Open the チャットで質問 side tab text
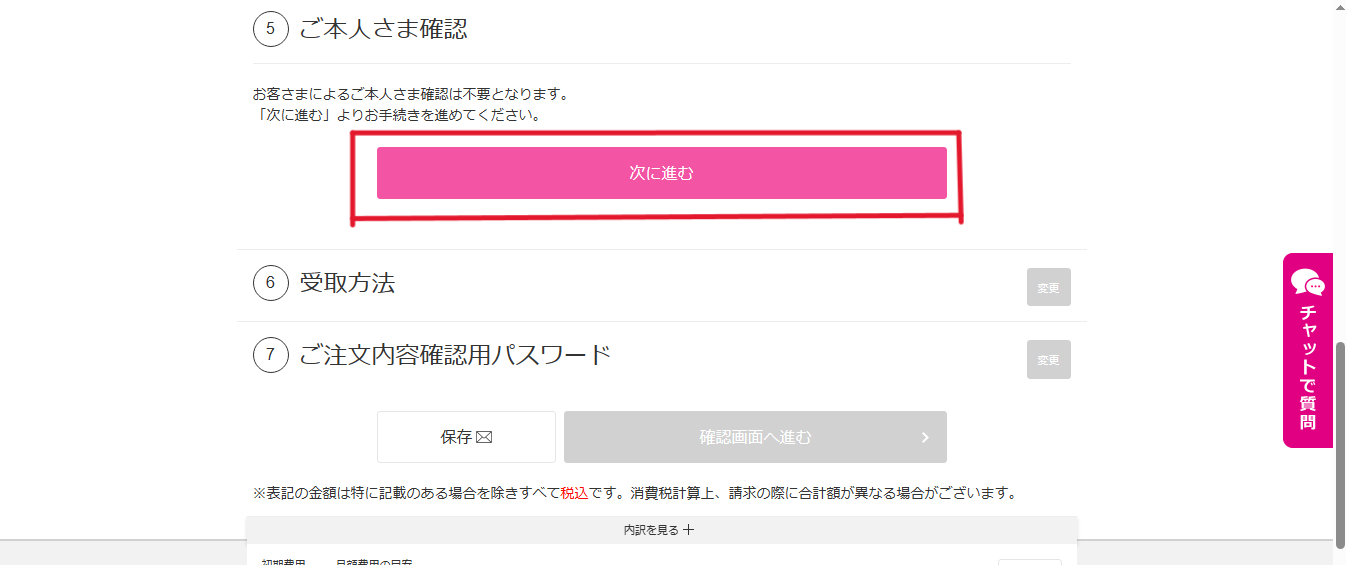 click(x=1308, y=367)
